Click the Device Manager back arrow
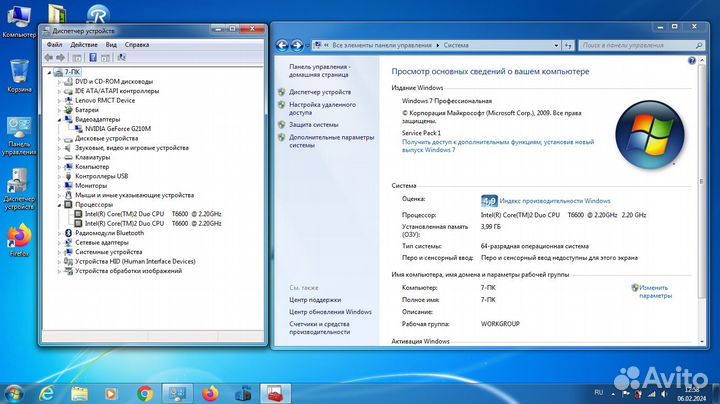This screenshot has width=720, height=404. (48, 57)
